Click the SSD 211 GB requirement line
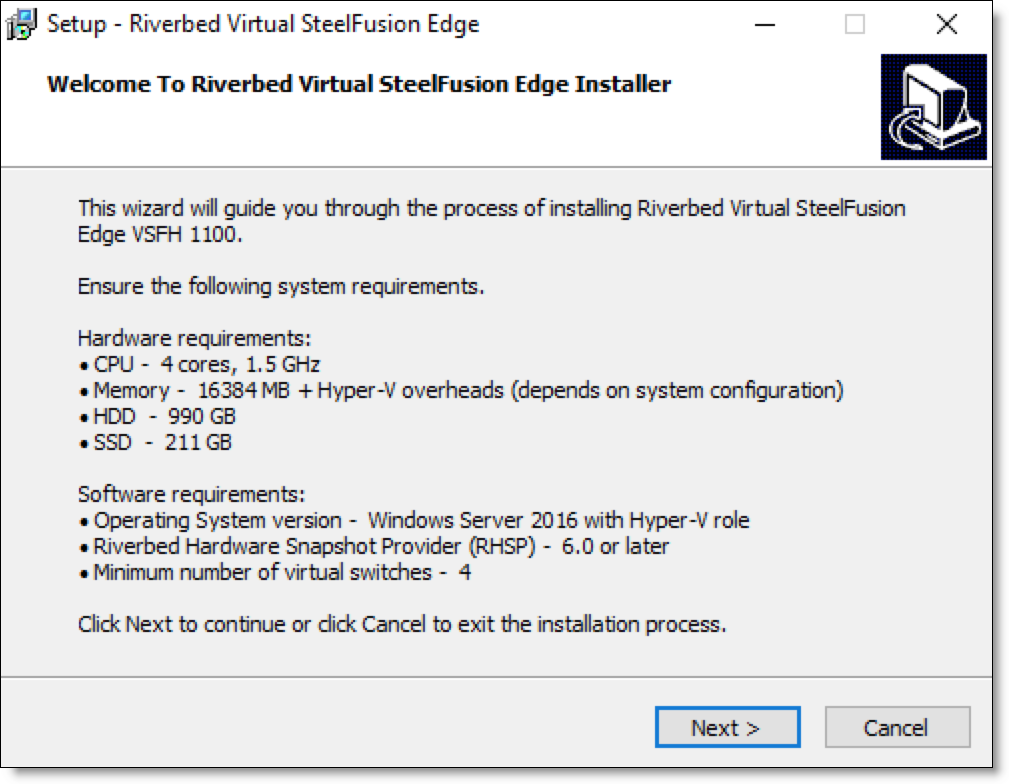This screenshot has width=1009, height=784. pyautogui.click(x=155, y=443)
